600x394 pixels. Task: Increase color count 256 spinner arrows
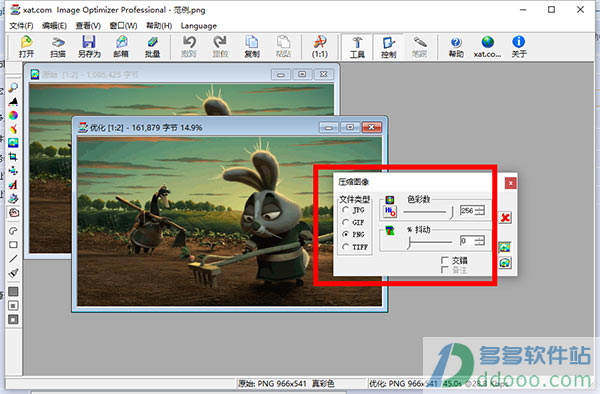point(480,210)
